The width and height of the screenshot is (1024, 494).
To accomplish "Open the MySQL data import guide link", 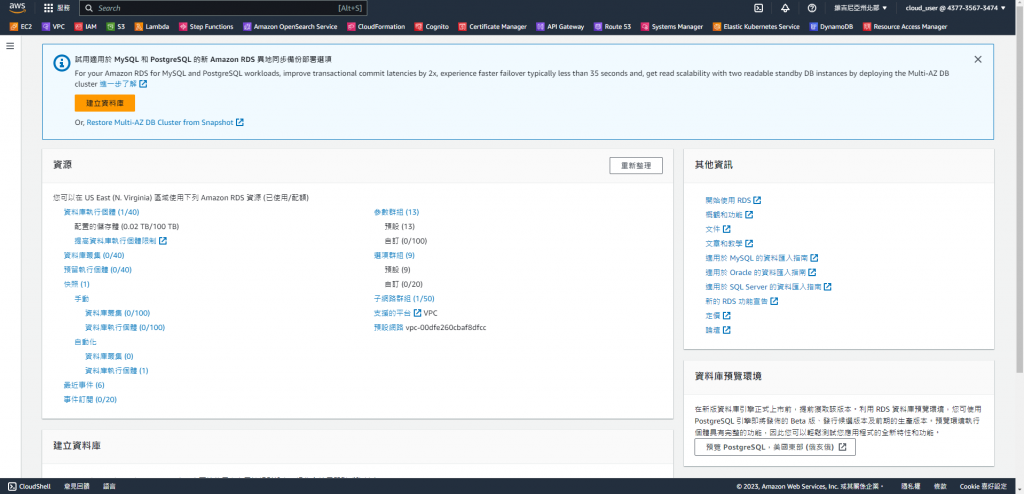I will click(x=761, y=257).
